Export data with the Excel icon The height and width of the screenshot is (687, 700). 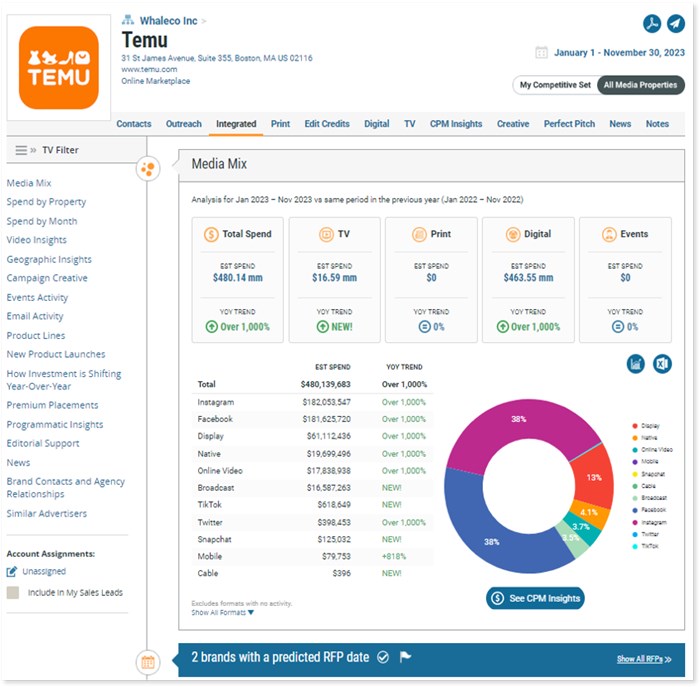(x=662, y=364)
